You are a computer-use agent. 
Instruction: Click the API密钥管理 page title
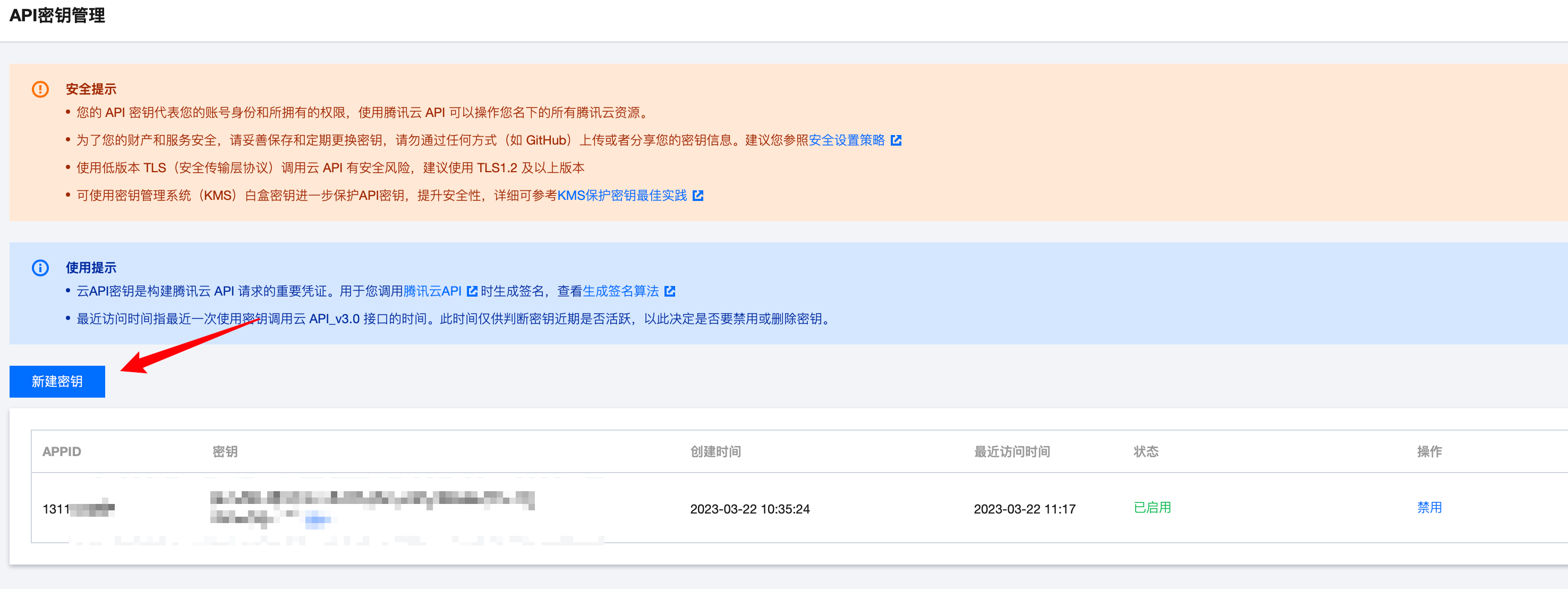point(57,15)
